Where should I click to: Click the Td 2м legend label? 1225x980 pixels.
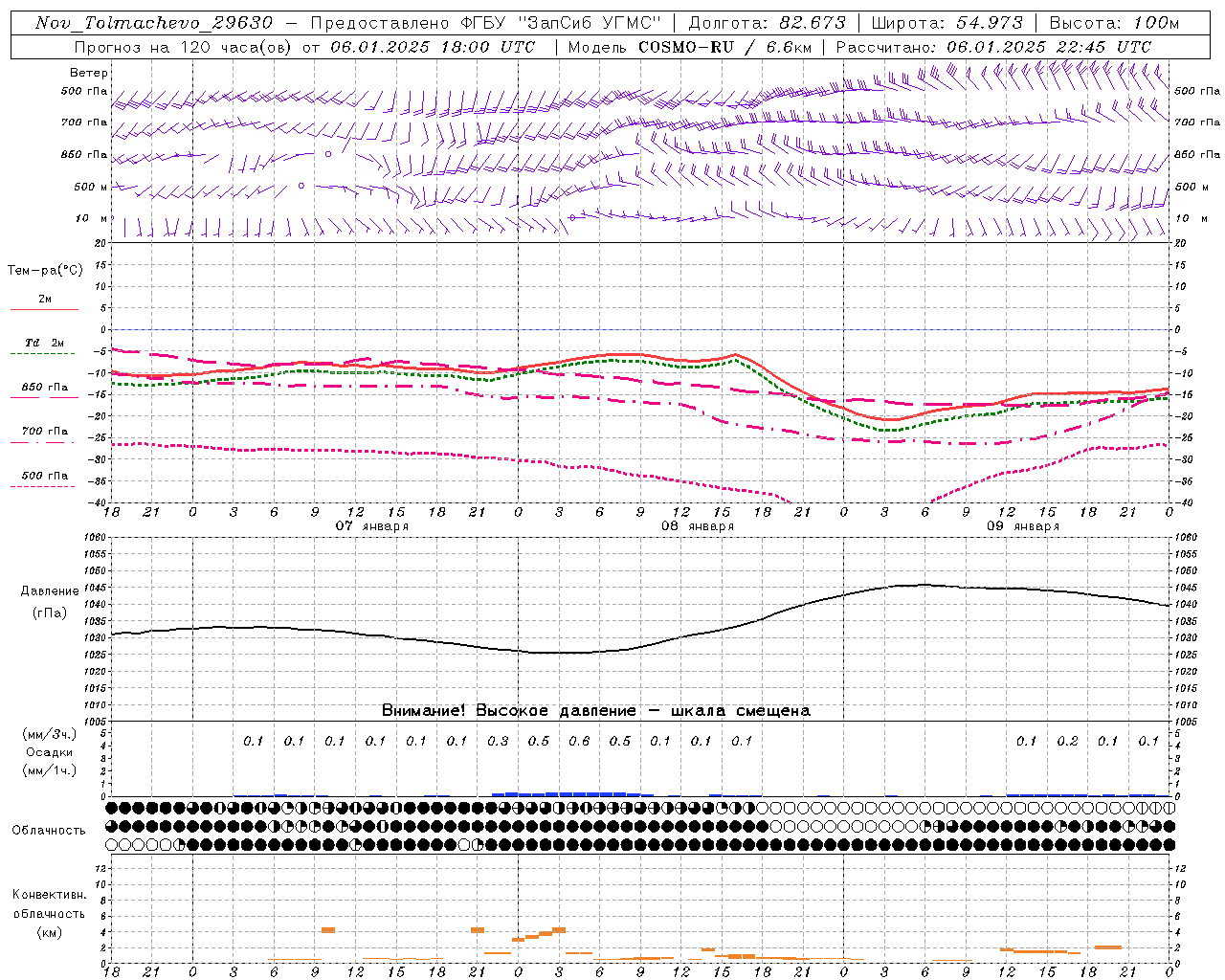pyautogui.click(x=44, y=343)
